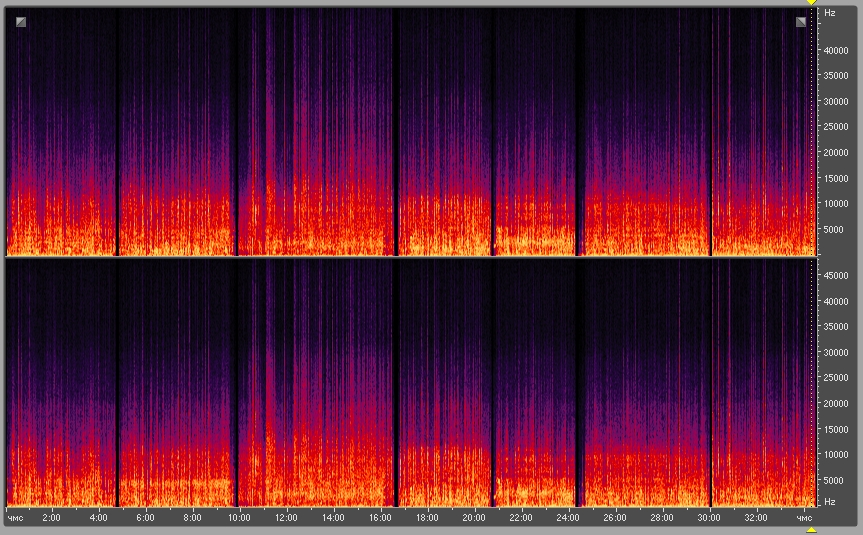Click the Hz label at the ruler's bottom
This screenshot has height=535, width=863.
pos(830,501)
